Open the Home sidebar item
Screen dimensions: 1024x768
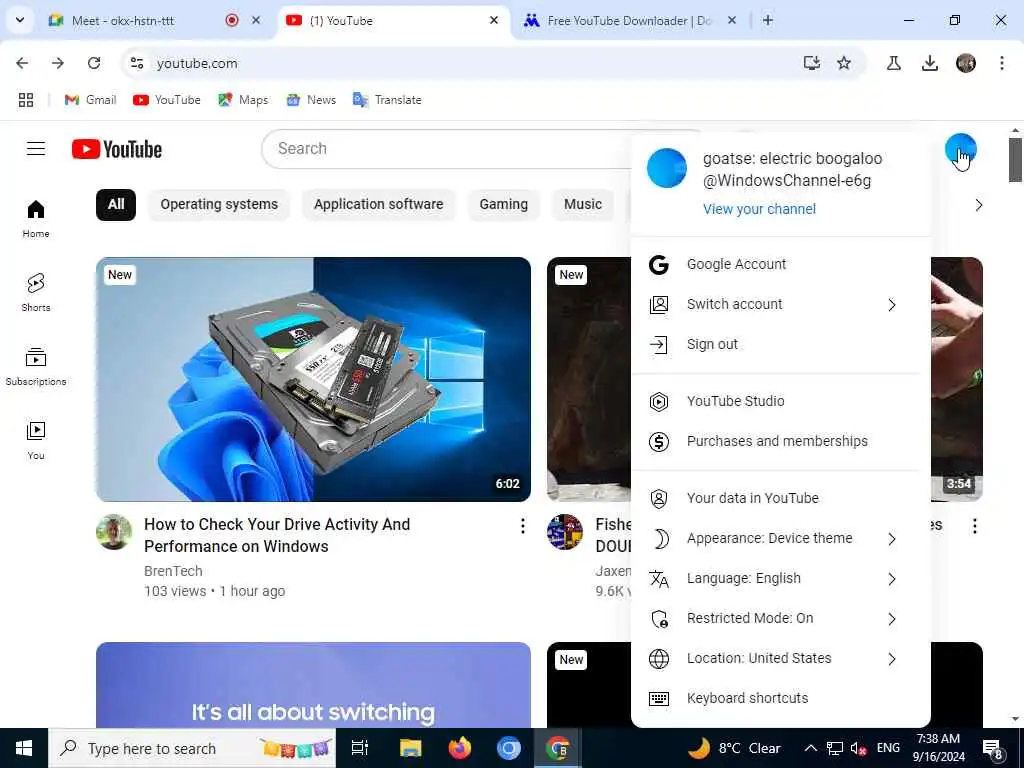pyautogui.click(x=36, y=219)
